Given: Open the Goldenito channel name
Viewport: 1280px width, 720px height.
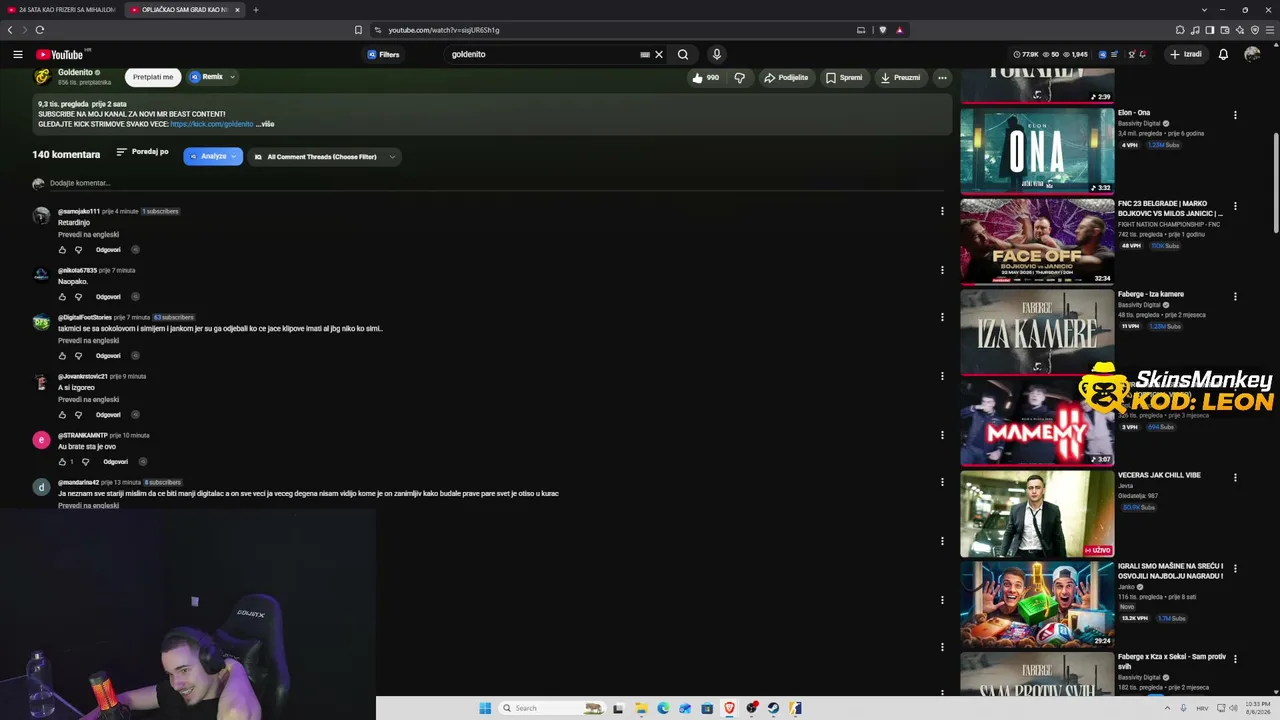Looking at the screenshot, I should click(75, 72).
